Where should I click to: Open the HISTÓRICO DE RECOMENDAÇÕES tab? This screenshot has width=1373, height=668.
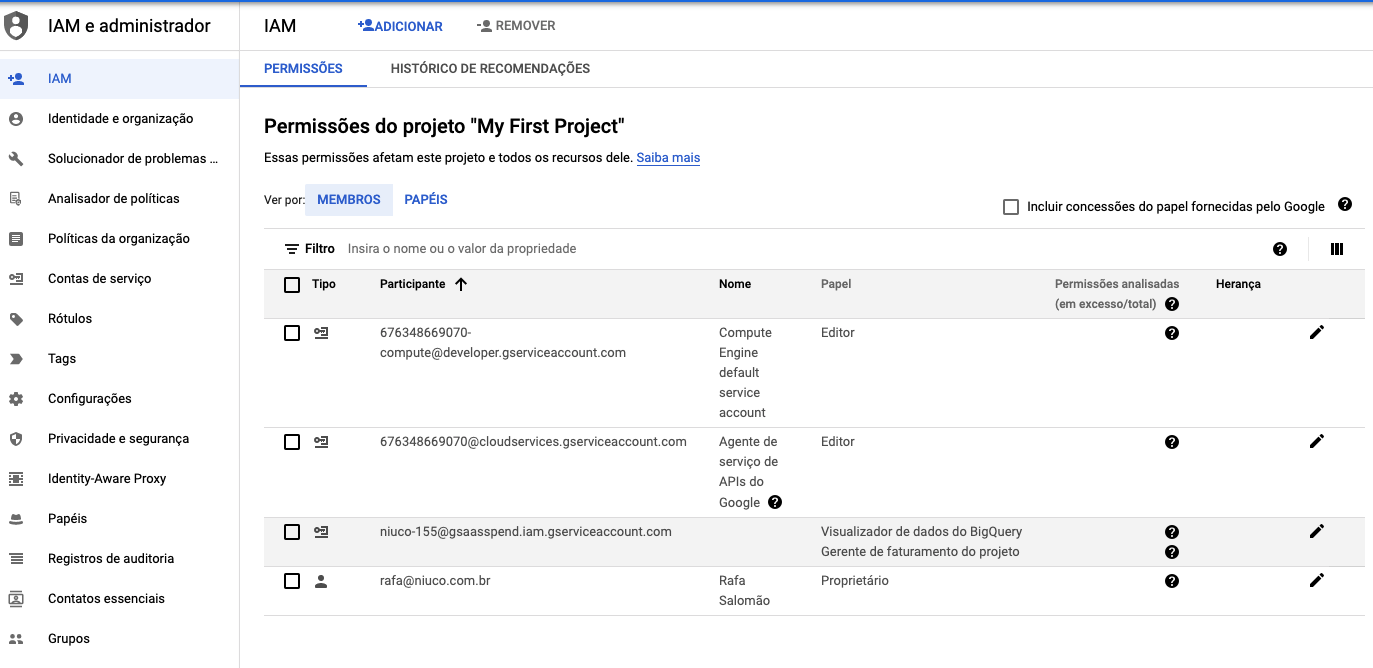pyautogui.click(x=490, y=69)
